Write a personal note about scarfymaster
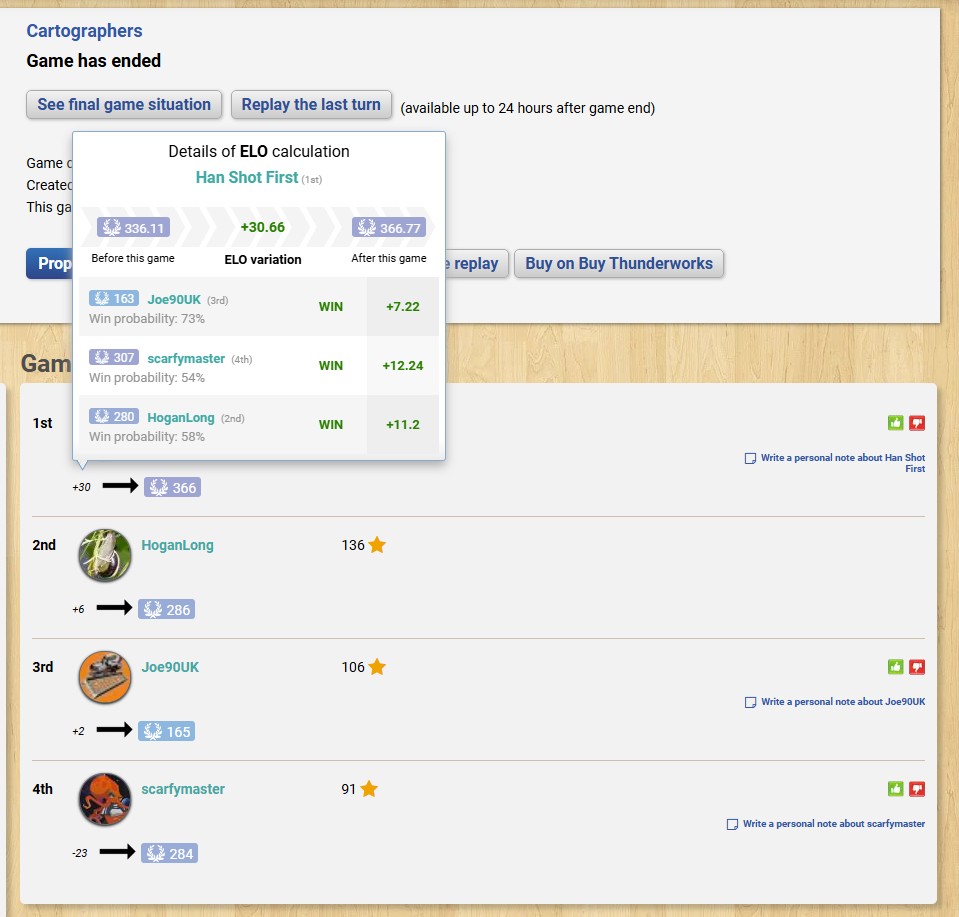This screenshot has height=917, width=959. (x=826, y=824)
